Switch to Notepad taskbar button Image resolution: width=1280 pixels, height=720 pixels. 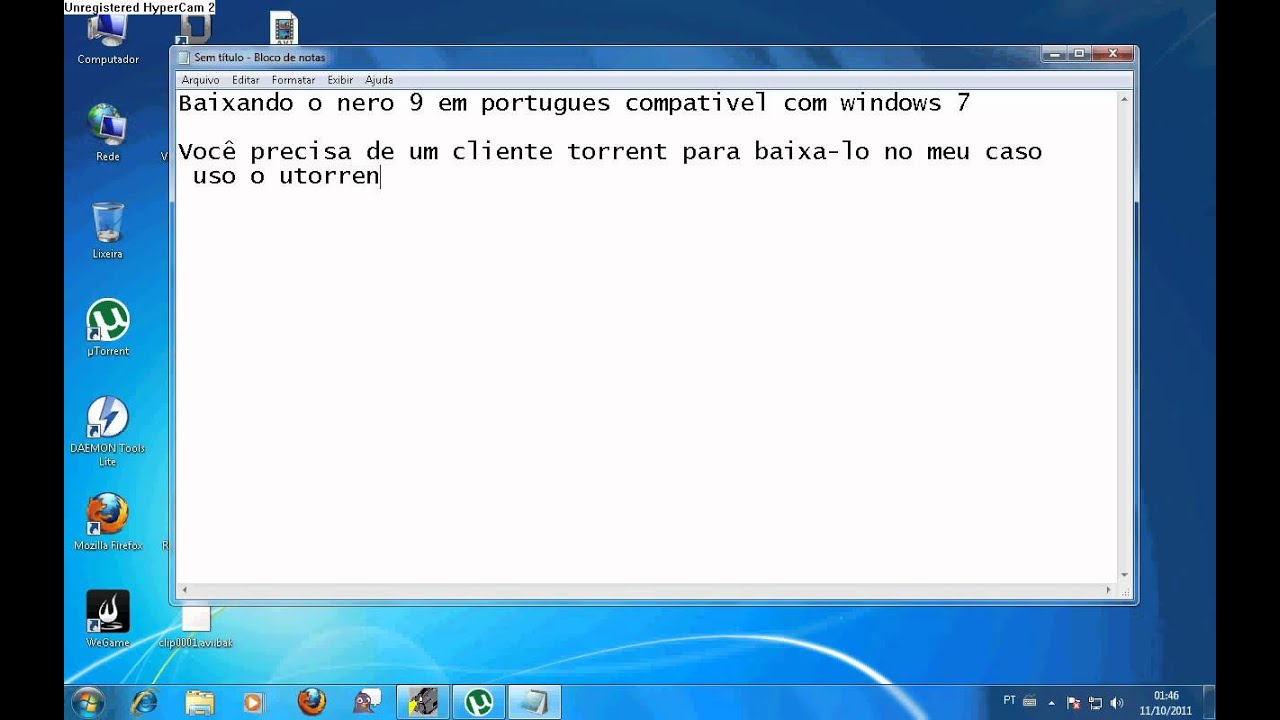click(x=535, y=702)
